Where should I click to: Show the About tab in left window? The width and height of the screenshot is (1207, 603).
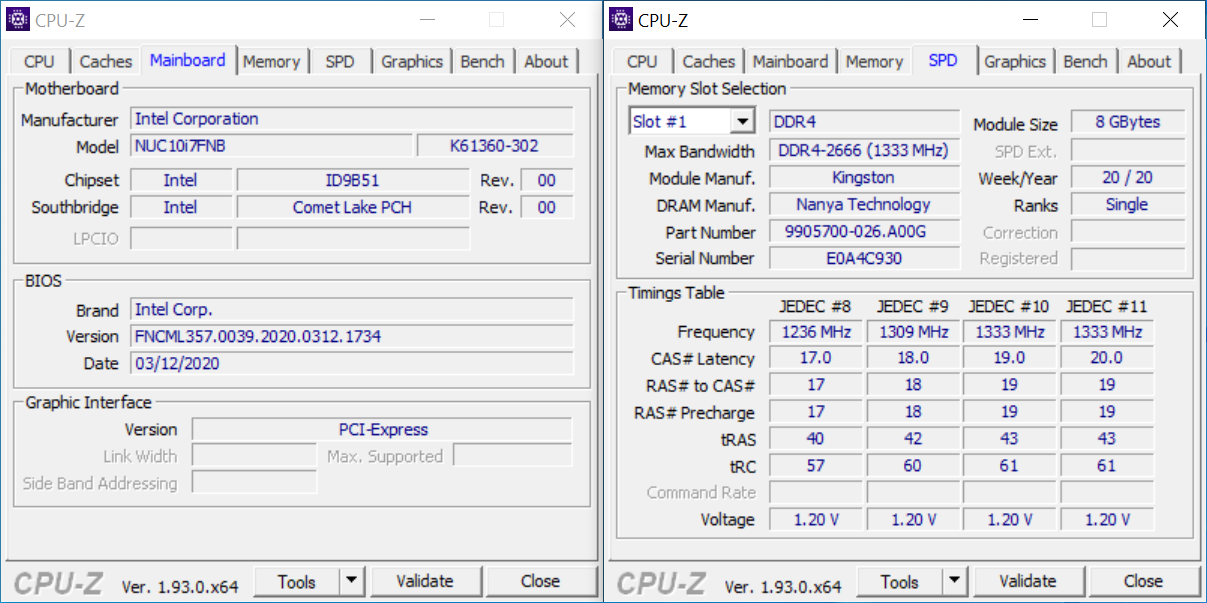coord(546,61)
